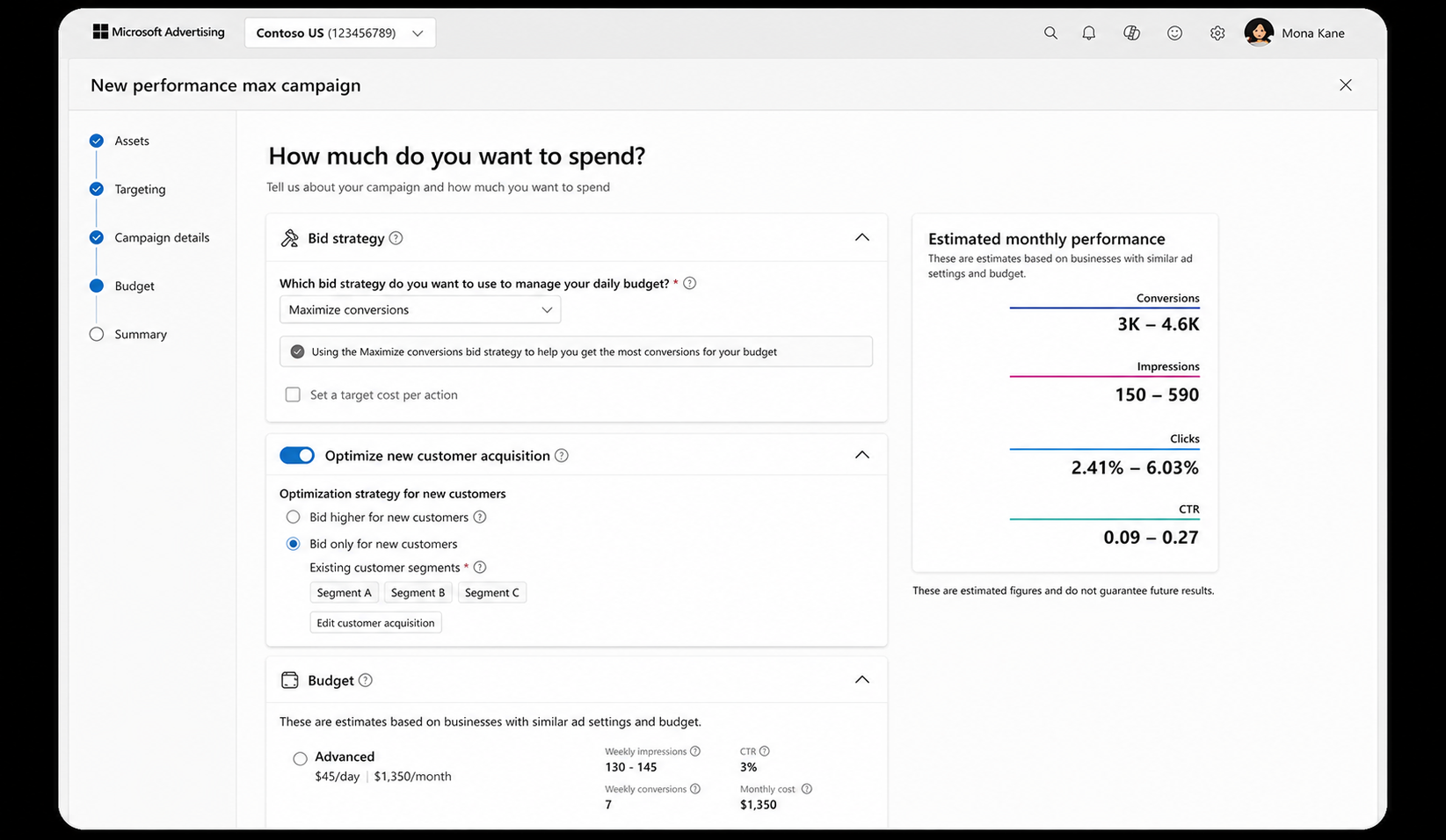Open the Contoso US account dropdown
This screenshot has height=840, width=1446.
click(340, 33)
